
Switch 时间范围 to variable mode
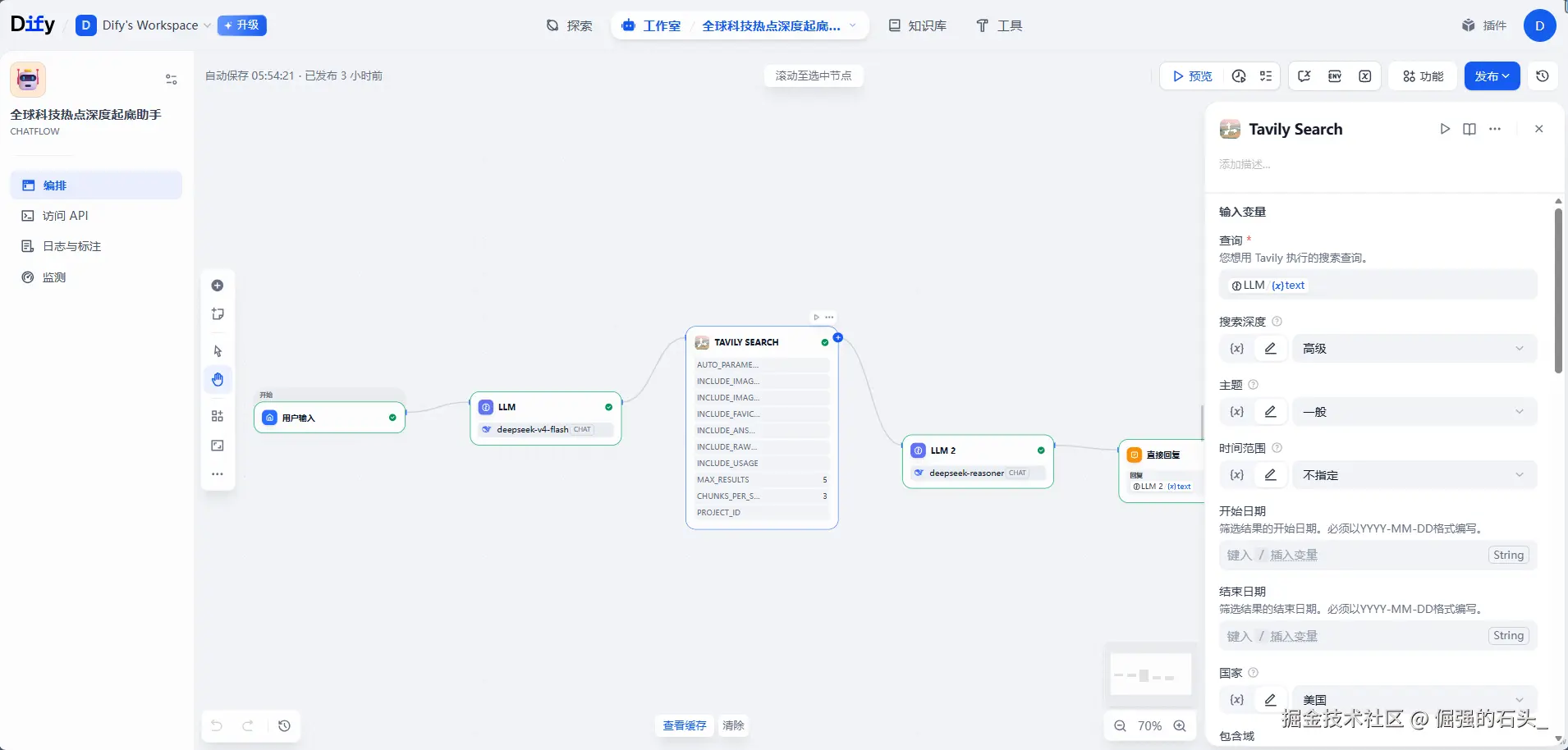(1236, 475)
